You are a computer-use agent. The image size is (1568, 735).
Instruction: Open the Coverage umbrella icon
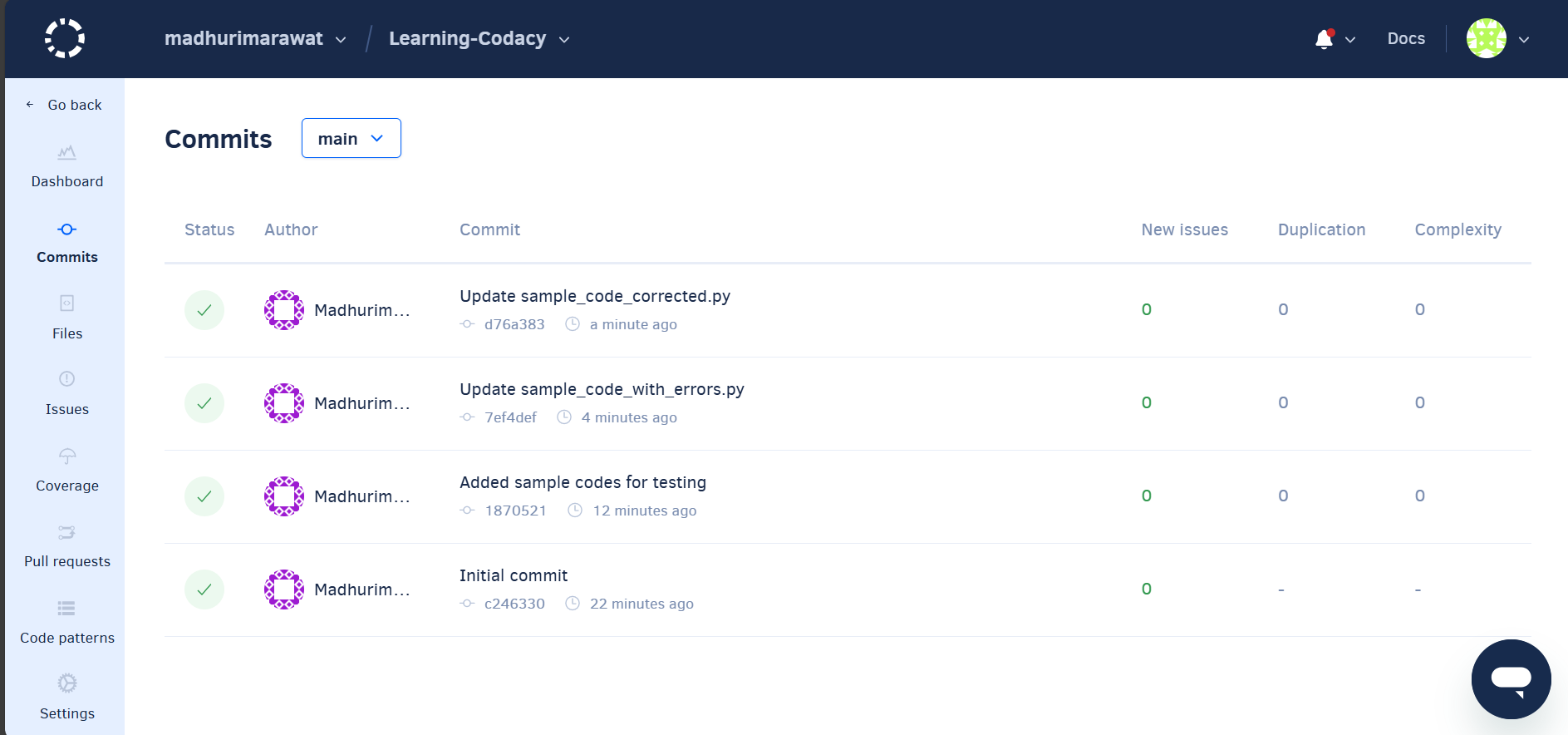coord(67,456)
